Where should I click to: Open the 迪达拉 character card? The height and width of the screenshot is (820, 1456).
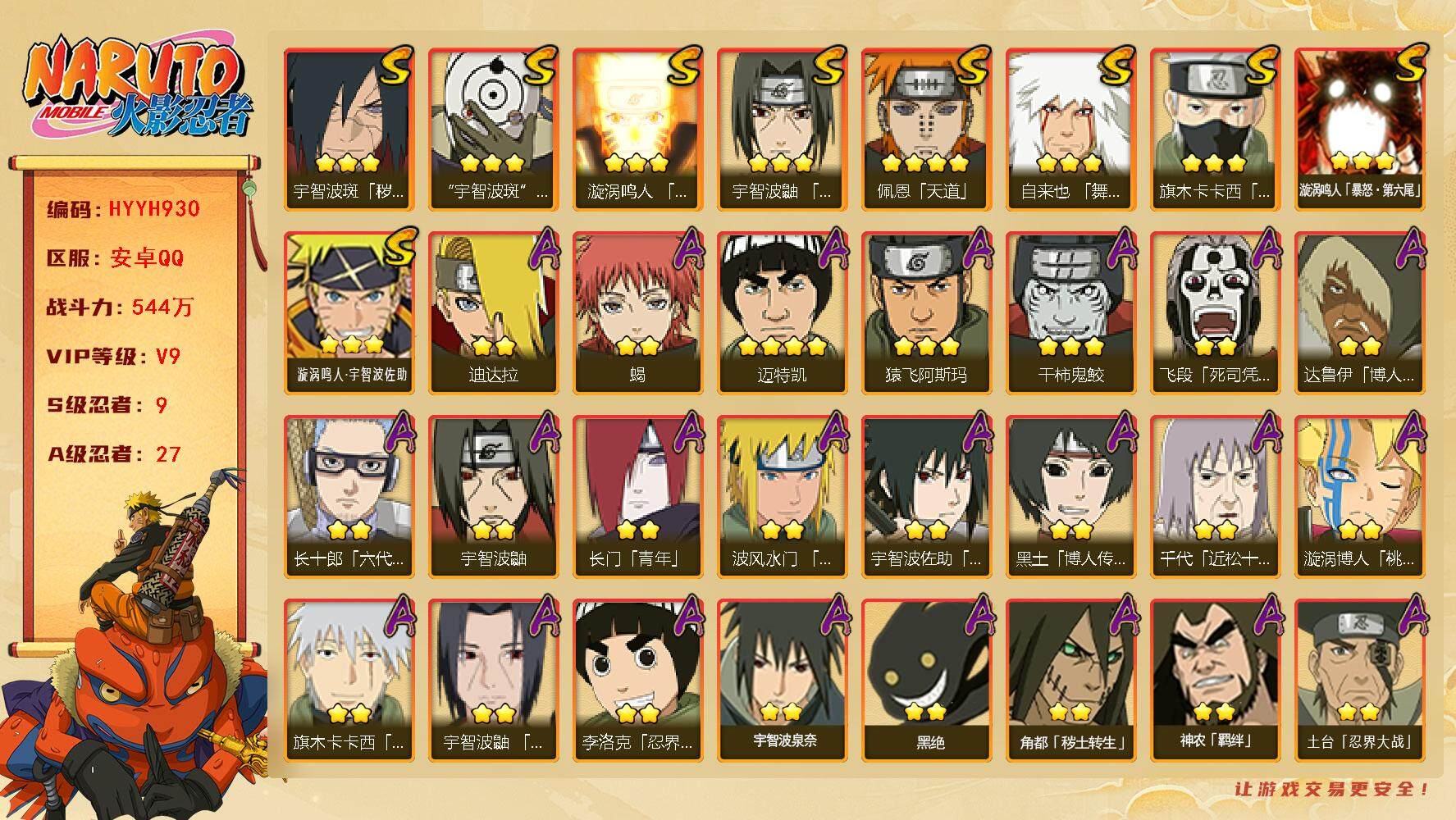coord(493,313)
